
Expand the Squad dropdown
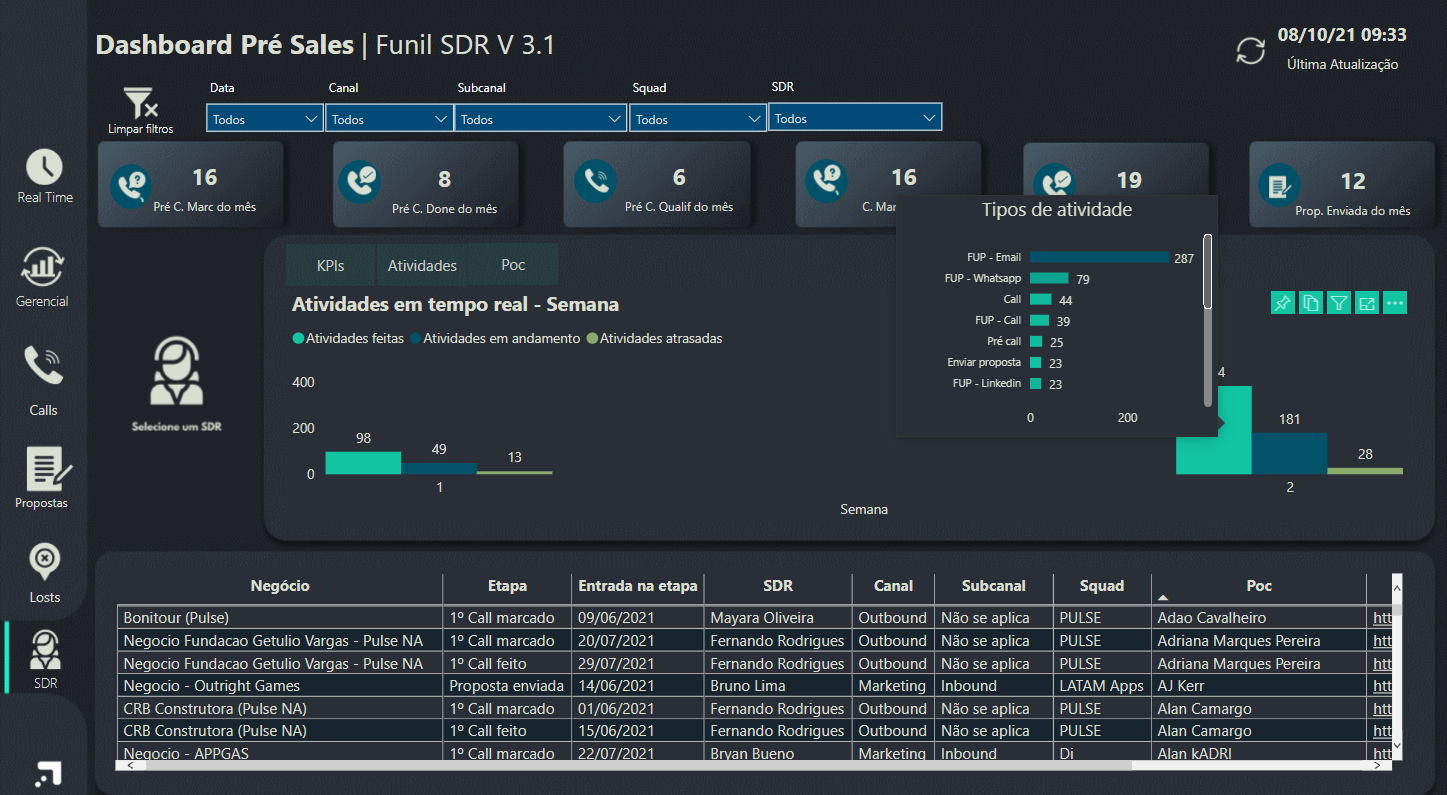point(698,119)
